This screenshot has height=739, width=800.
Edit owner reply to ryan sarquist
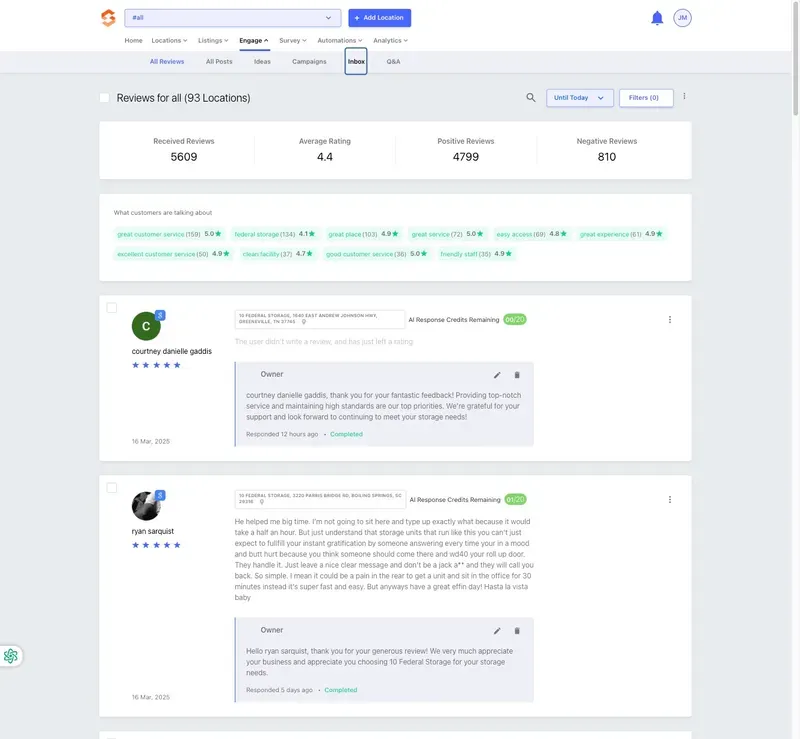point(497,631)
